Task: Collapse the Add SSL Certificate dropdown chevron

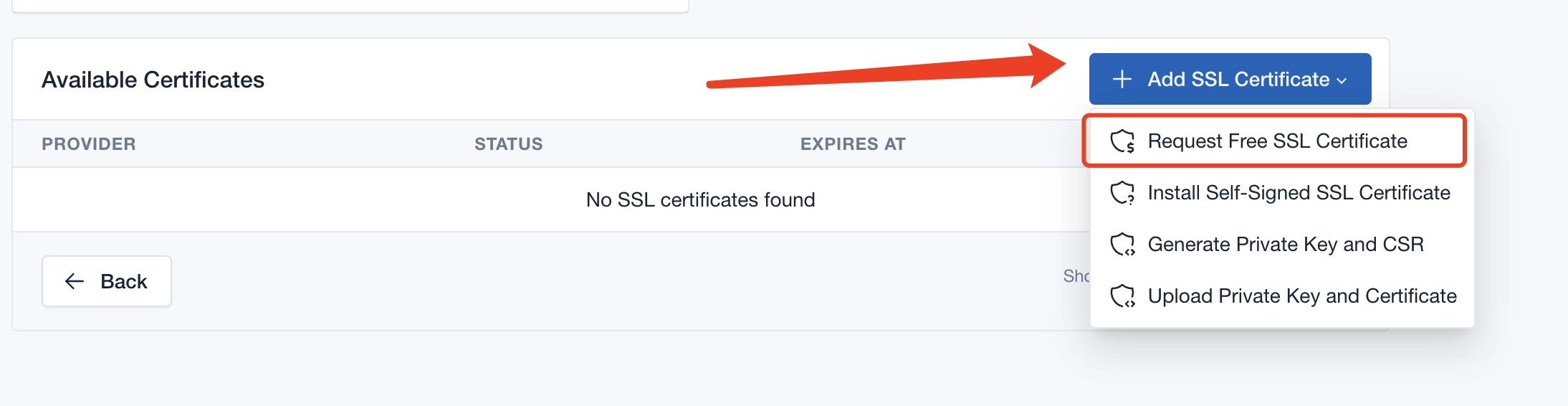Action: click(1342, 80)
